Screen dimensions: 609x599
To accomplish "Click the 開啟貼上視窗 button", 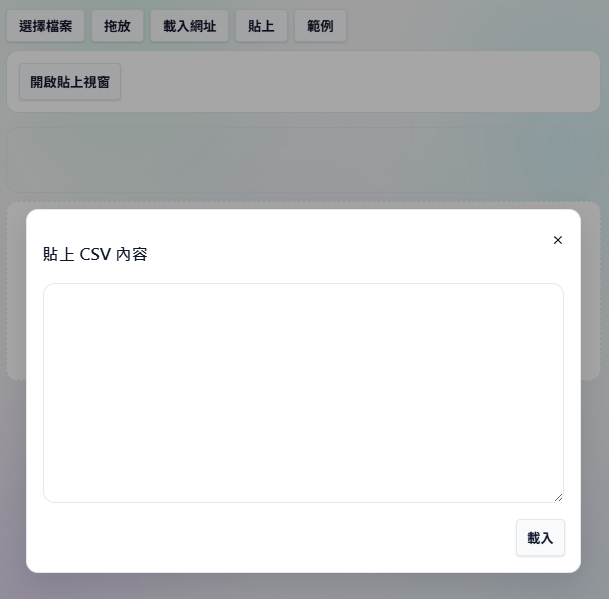I will (x=70, y=82).
